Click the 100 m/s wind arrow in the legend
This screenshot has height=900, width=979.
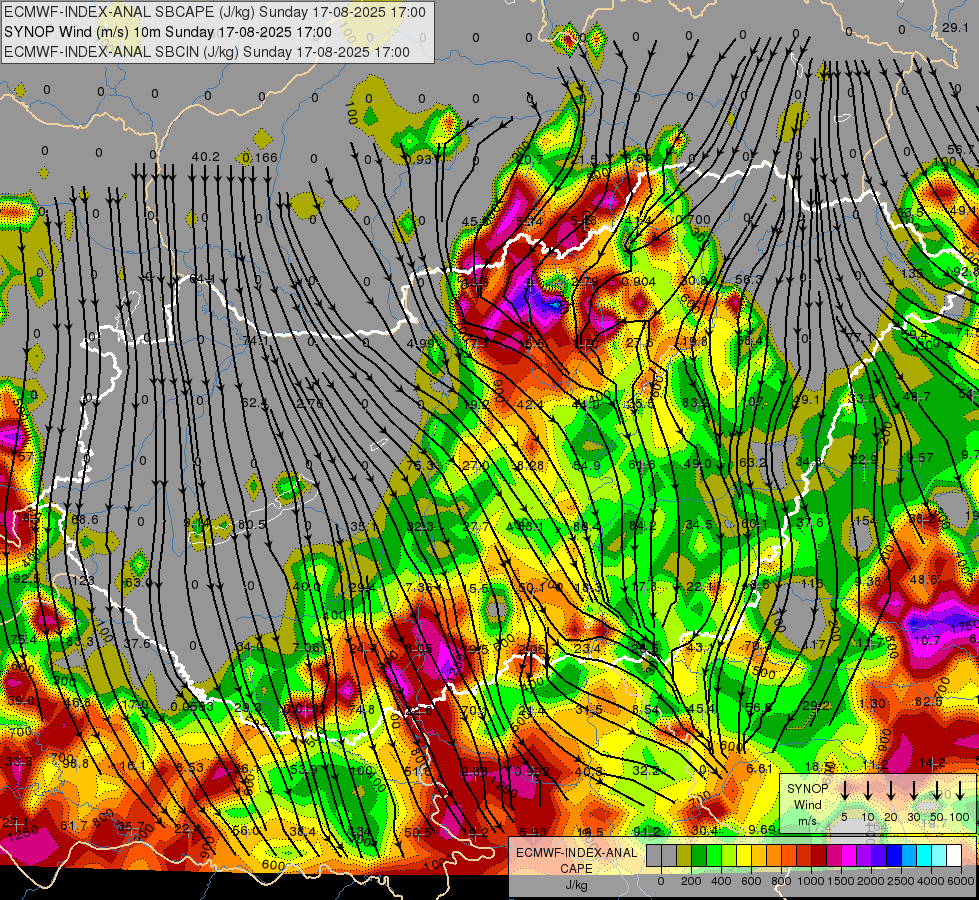pos(960,791)
